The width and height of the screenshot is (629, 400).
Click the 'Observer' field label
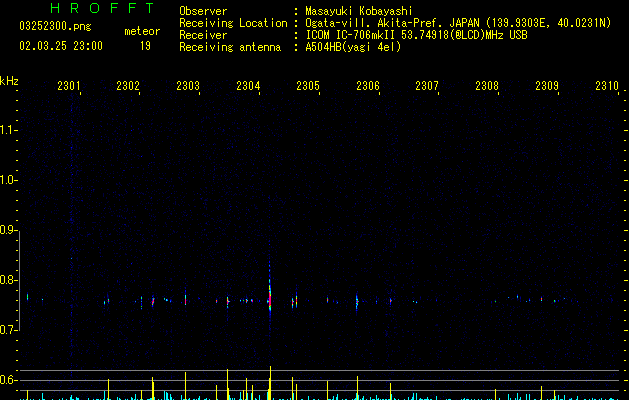(x=203, y=11)
